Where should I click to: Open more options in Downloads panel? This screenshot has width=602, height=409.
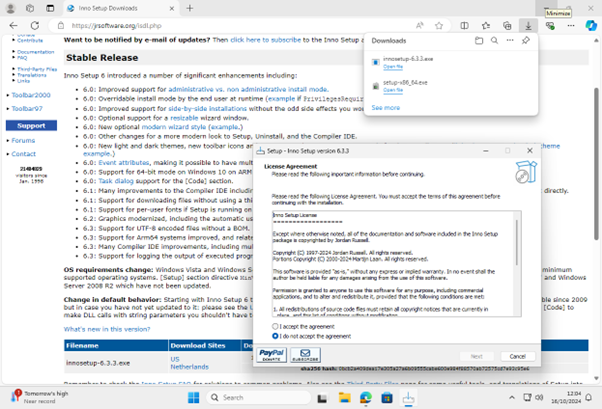[510, 41]
